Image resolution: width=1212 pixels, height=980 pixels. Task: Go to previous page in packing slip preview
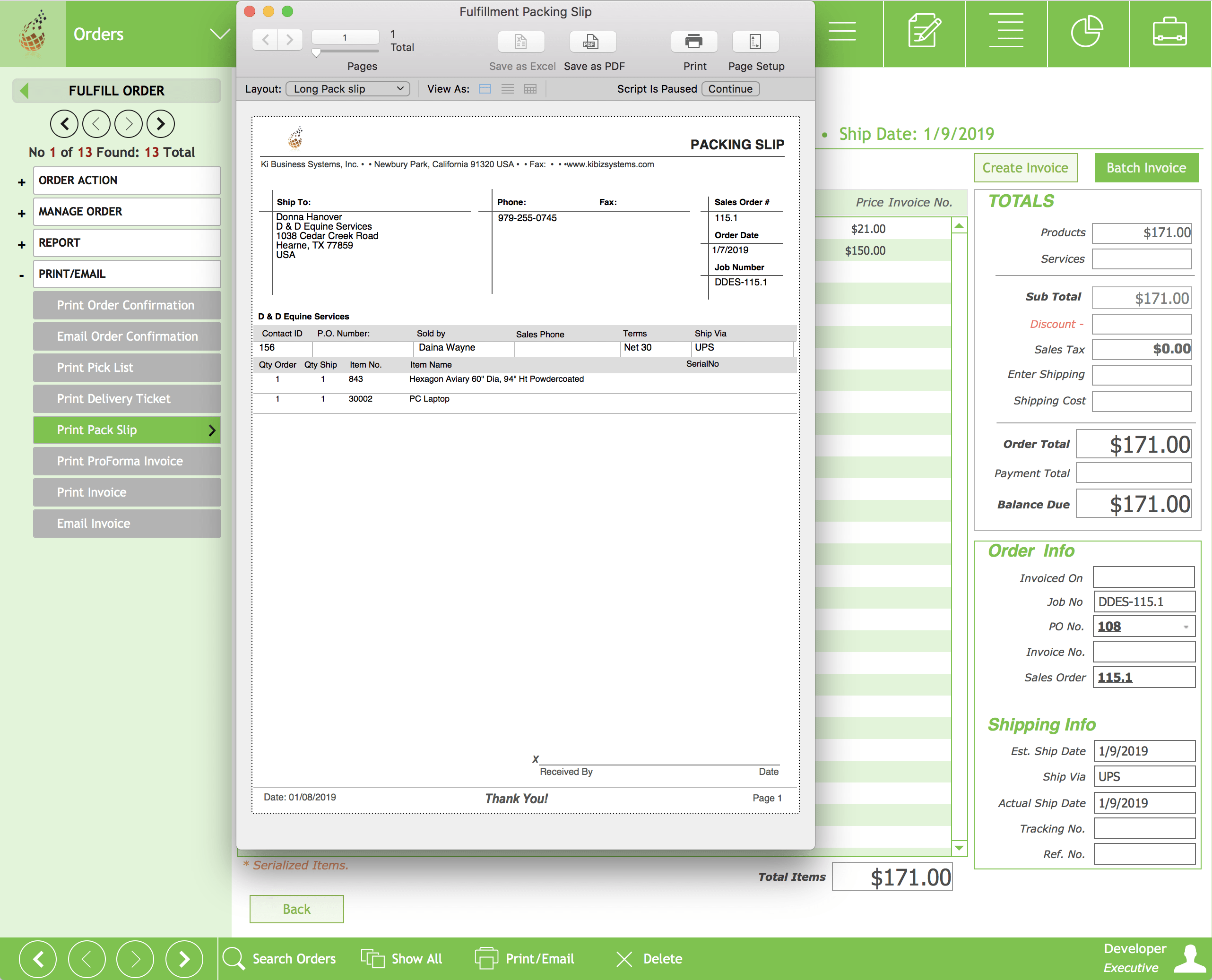(x=266, y=40)
